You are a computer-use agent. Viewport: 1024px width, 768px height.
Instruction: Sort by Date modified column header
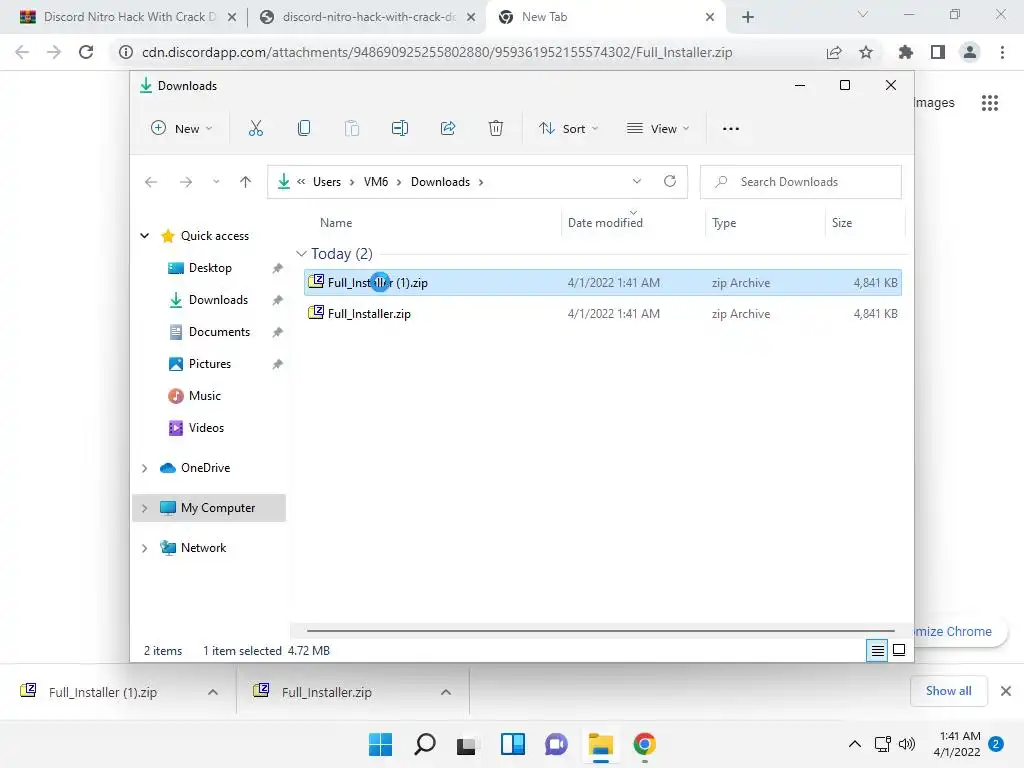pos(605,223)
